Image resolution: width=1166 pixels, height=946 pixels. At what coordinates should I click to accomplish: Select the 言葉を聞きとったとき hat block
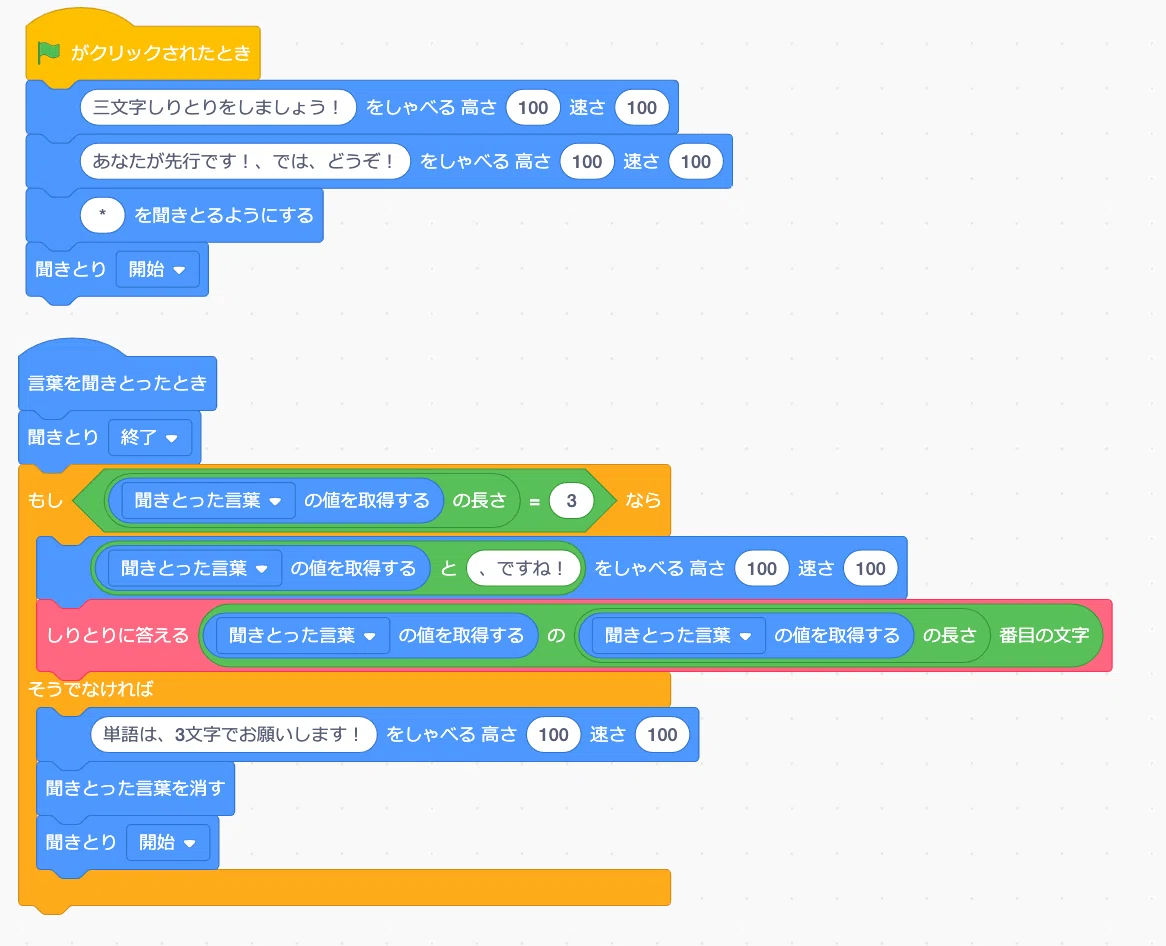(x=117, y=376)
